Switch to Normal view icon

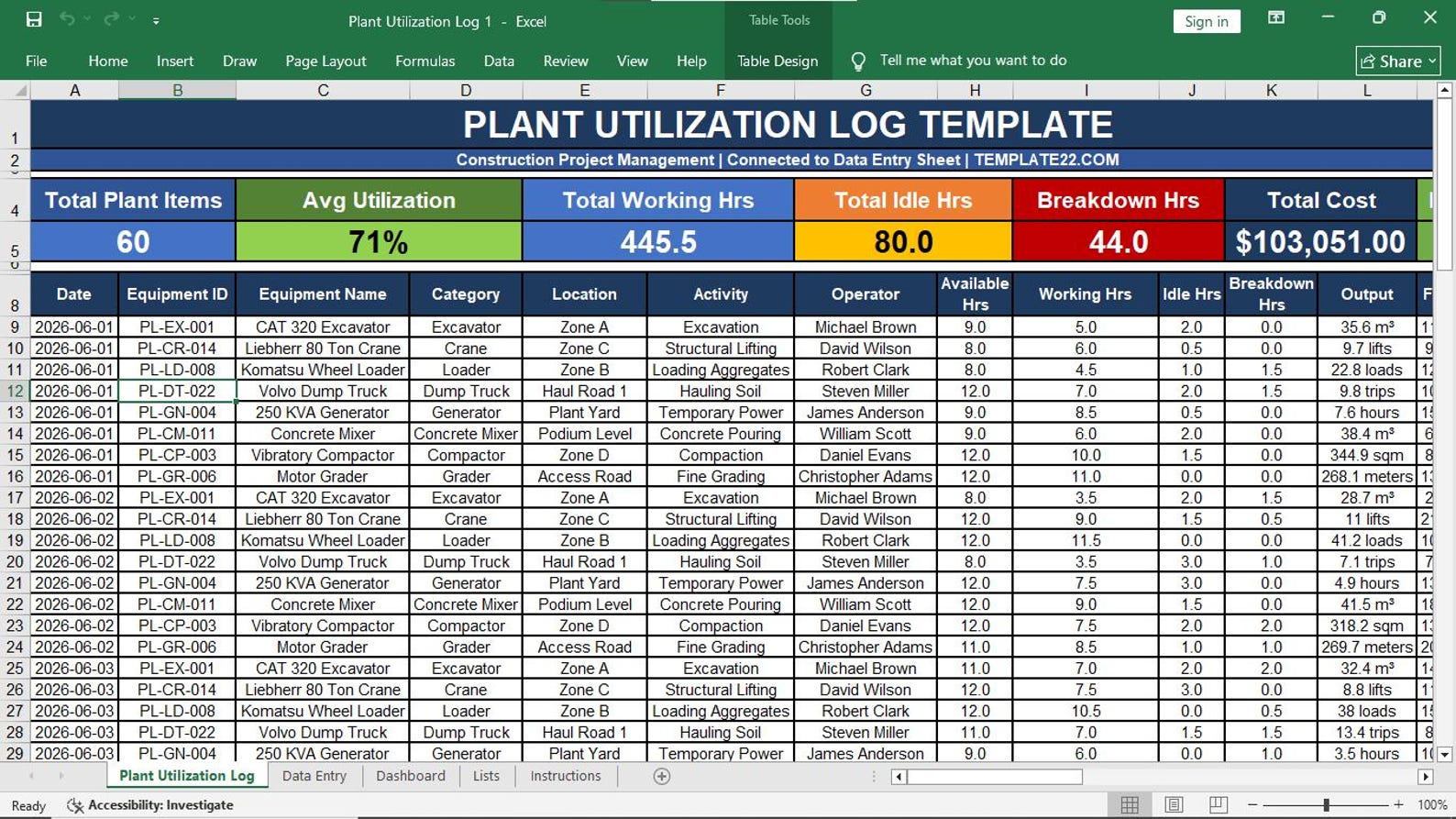click(x=1130, y=804)
